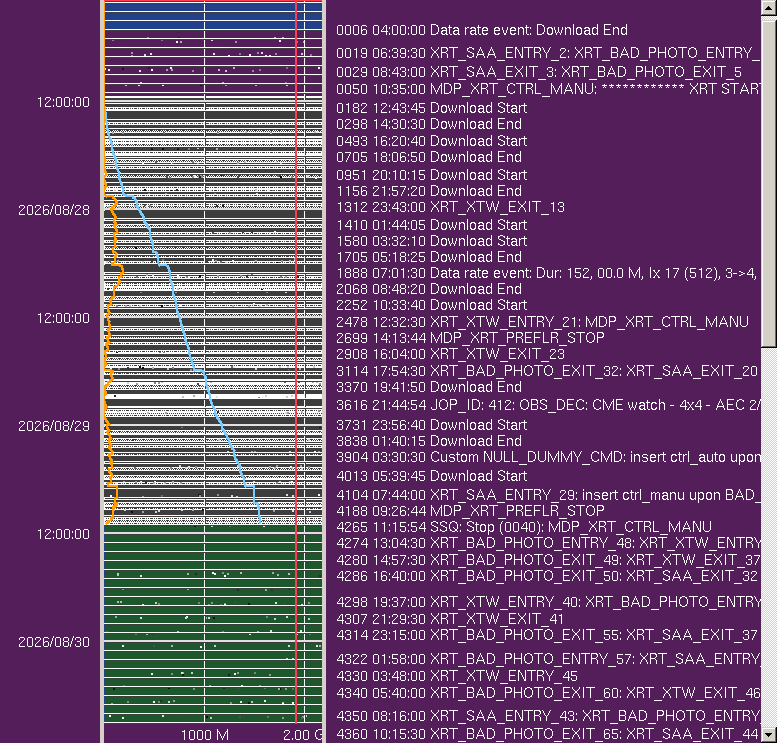Click the 1312 XRT_XTW_EXIT_13 event

point(450,207)
